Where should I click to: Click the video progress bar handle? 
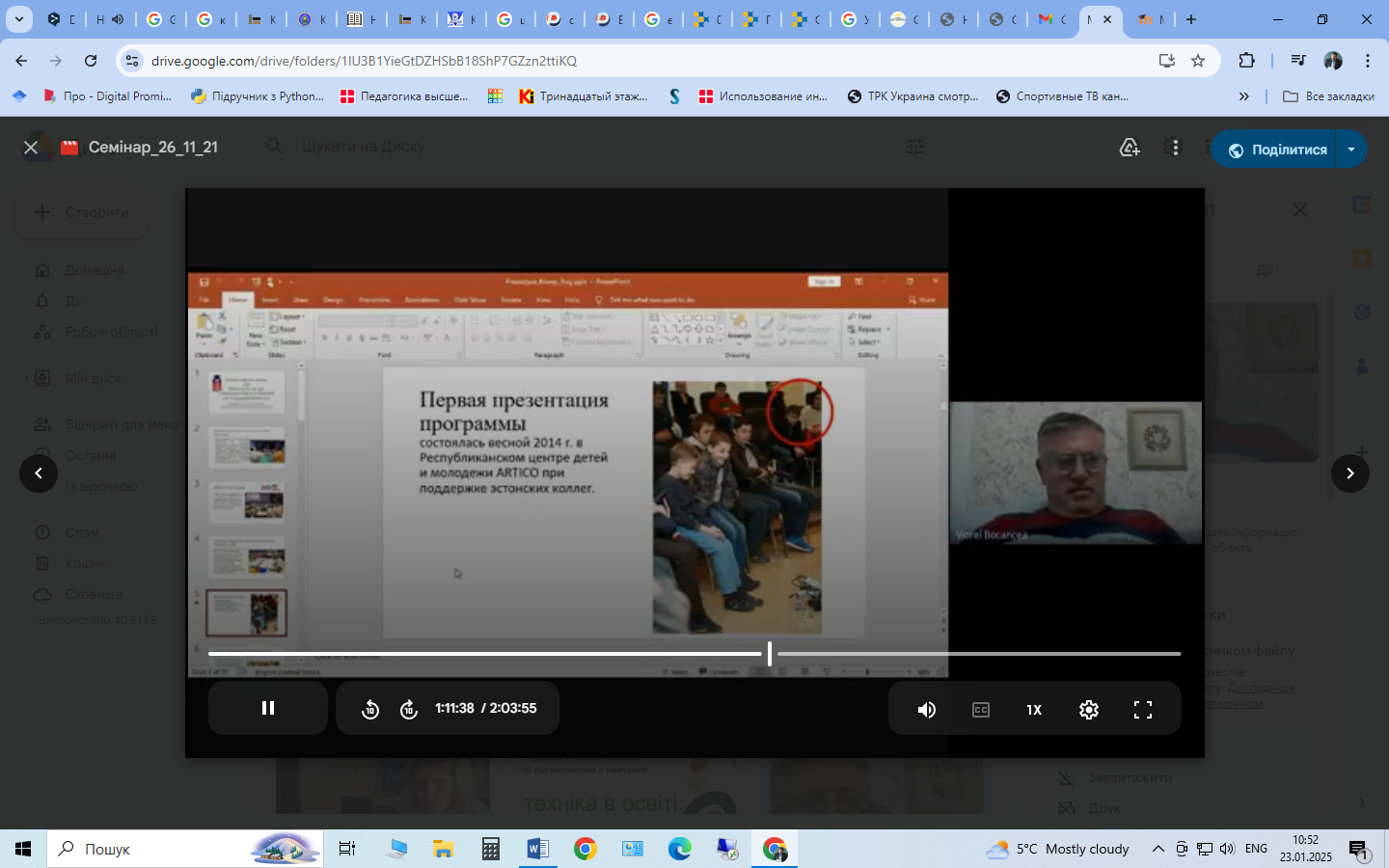[770, 654]
